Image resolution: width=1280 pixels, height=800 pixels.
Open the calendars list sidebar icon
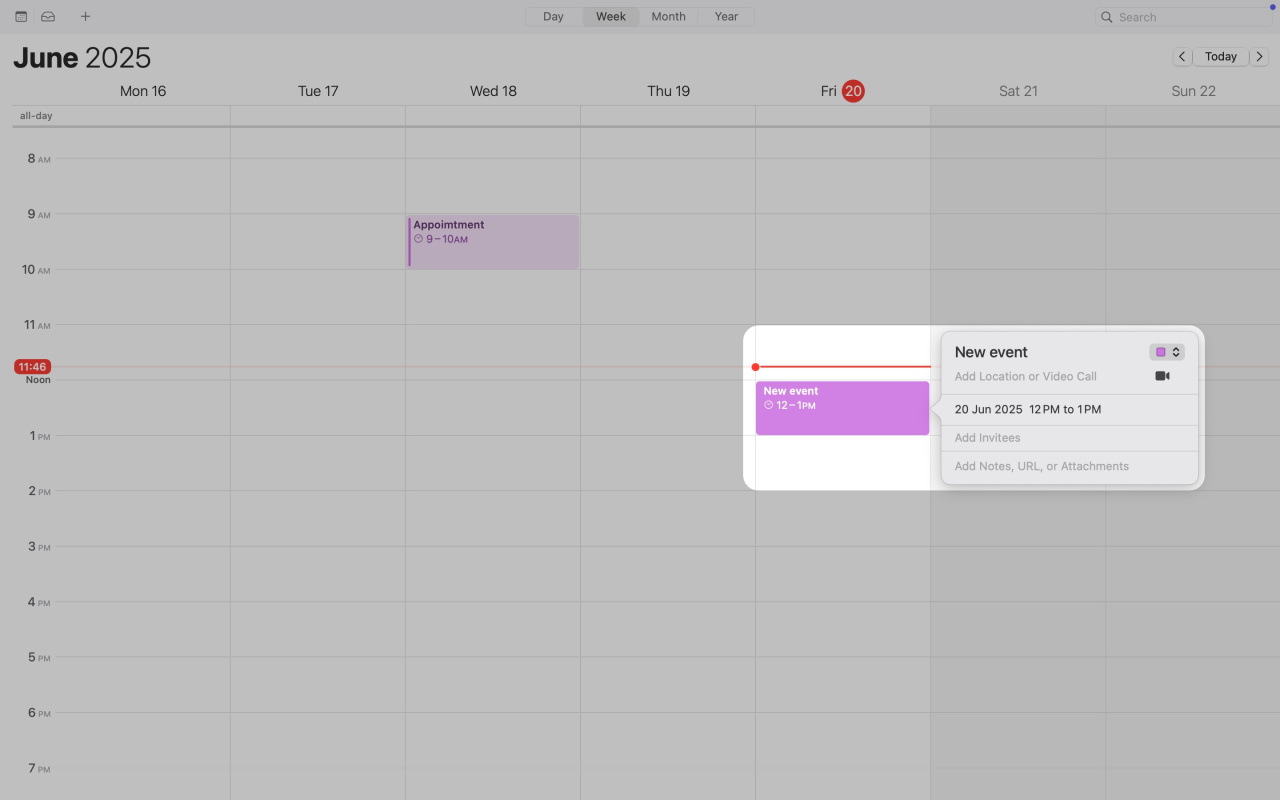[21, 17]
